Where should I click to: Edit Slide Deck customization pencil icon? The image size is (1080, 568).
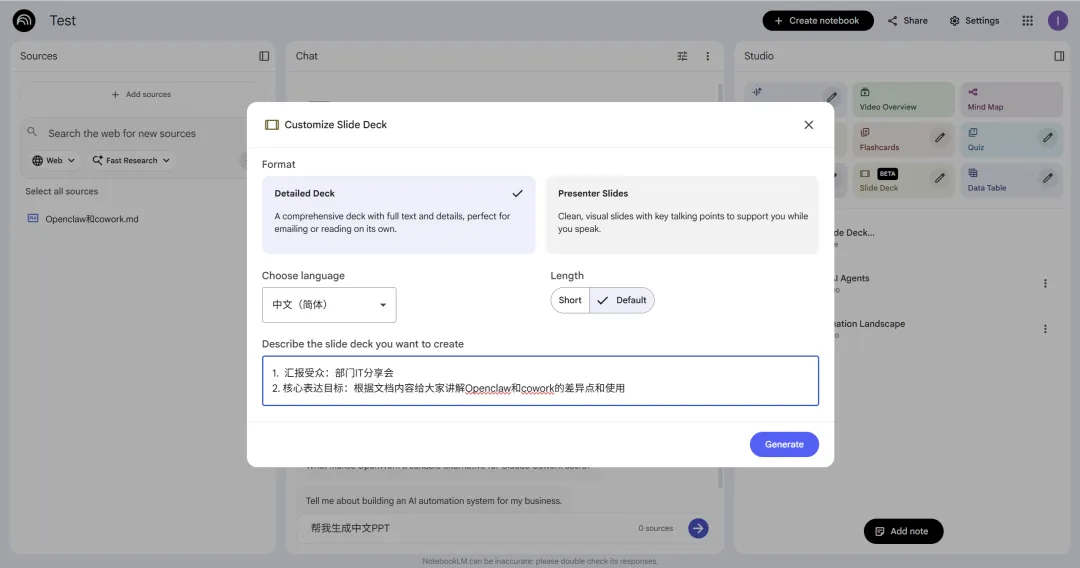pos(939,178)
